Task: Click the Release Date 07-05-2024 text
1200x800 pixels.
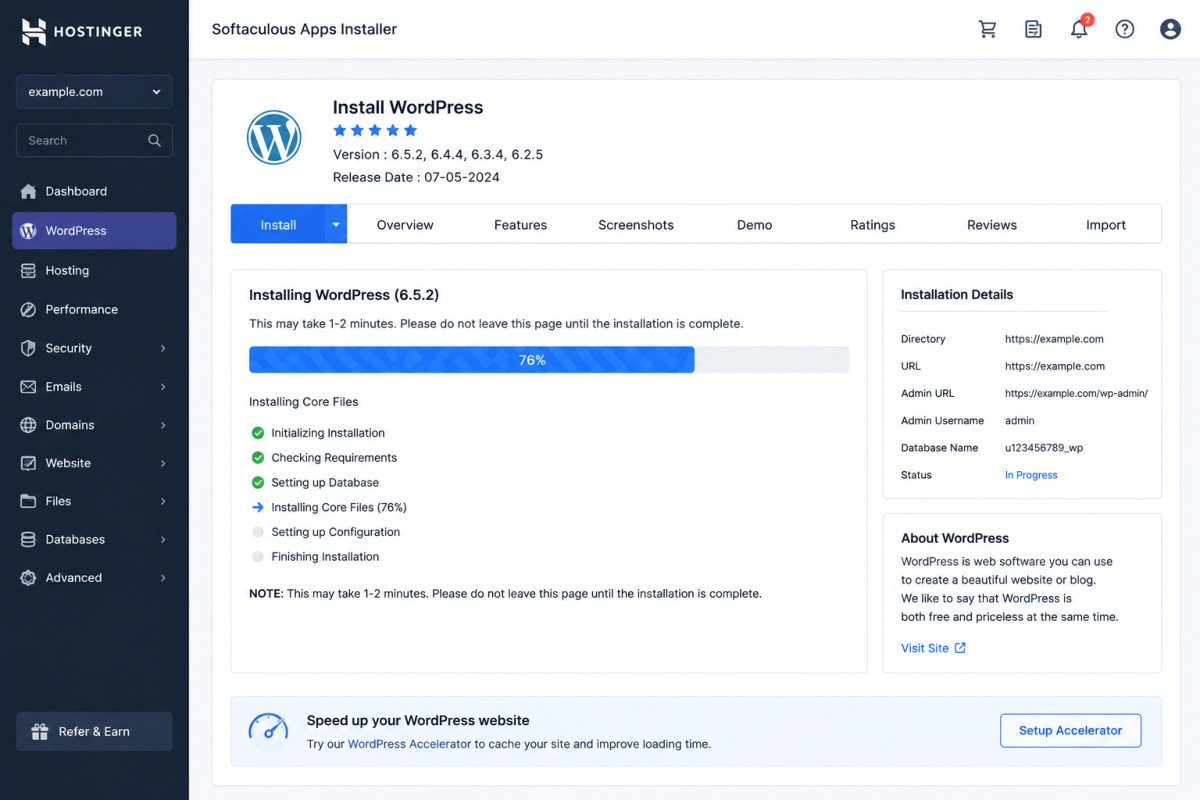Action: (416, 177)
